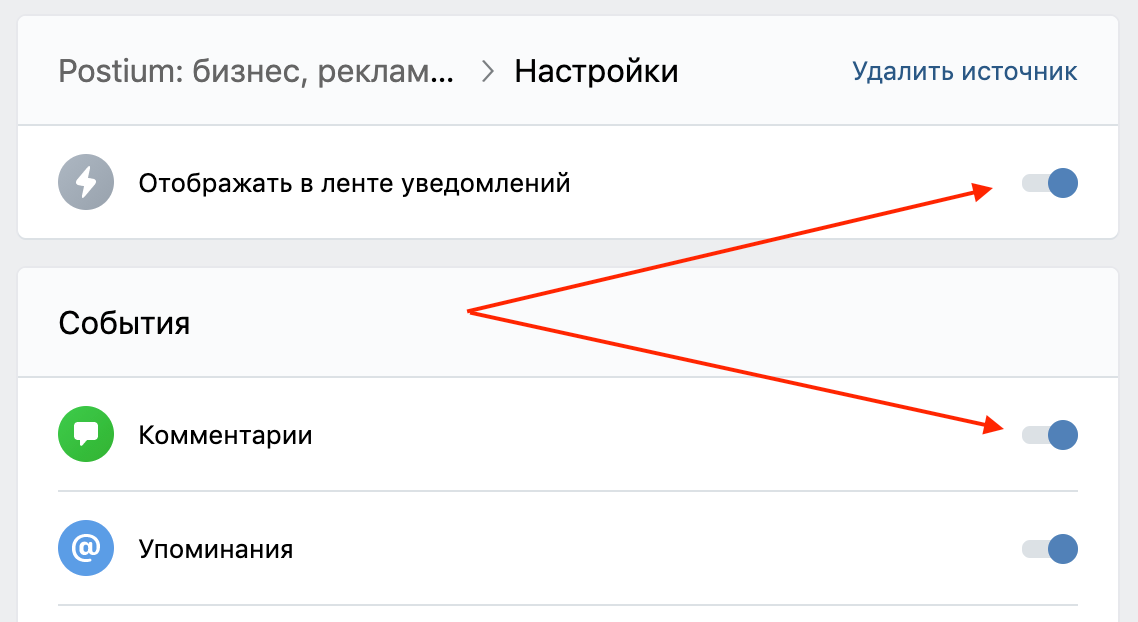The height and width of the screenshot is (622, 1138).
Task: Click the green Комментарии speech bubble icon
Action: 86,434
